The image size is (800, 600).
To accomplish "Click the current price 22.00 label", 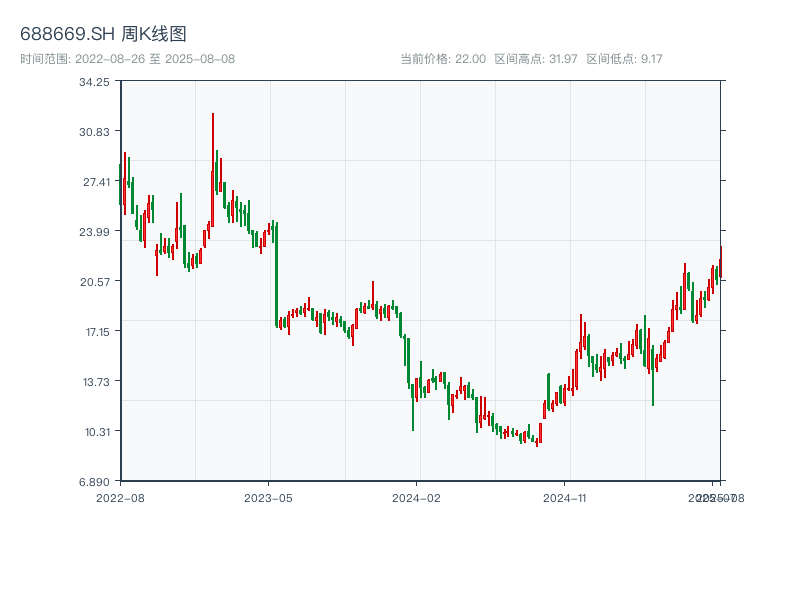I will click(443, 59).
